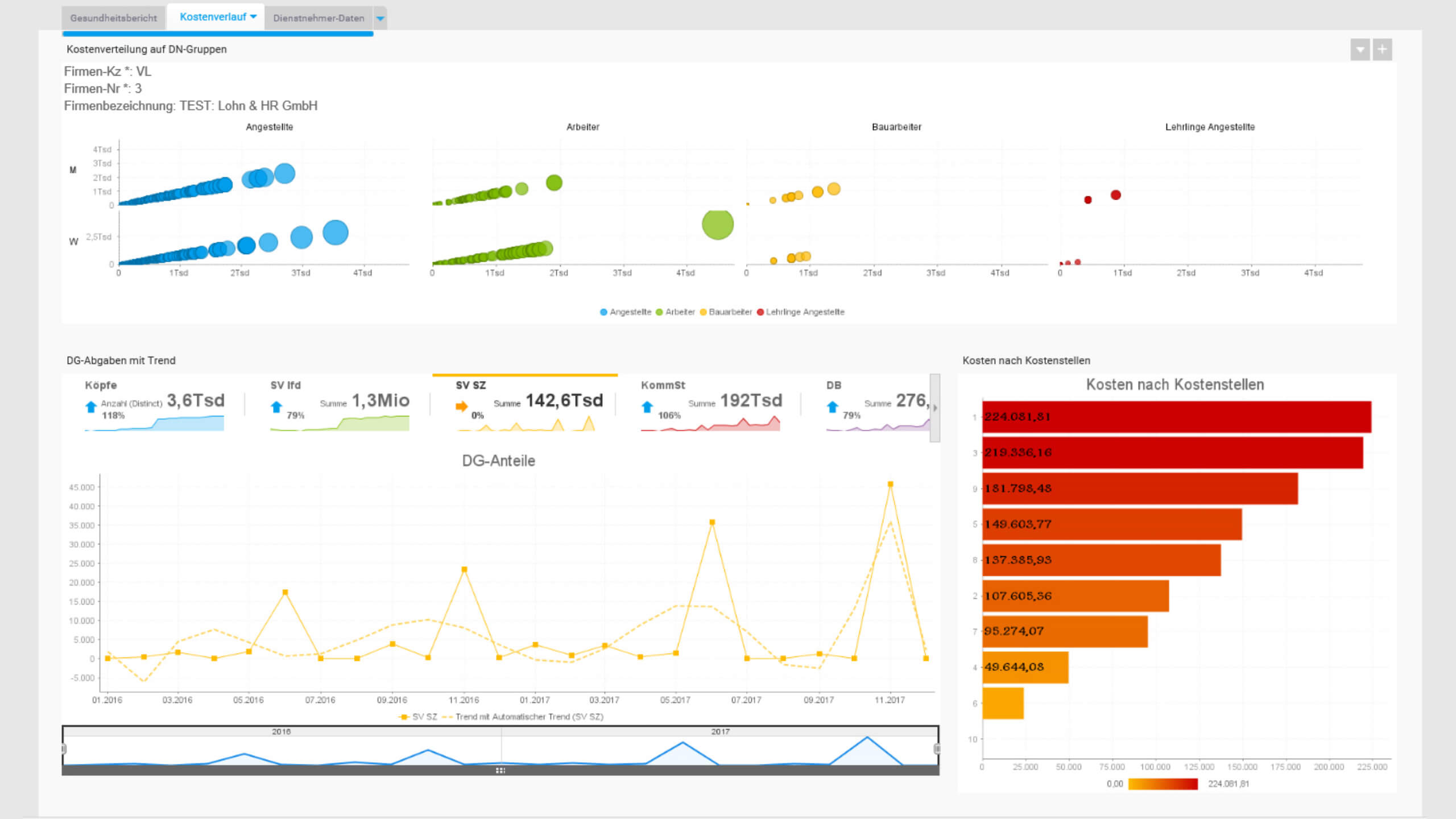Open the dropdown arrow beside plus icon

[x=1360, y=49]
